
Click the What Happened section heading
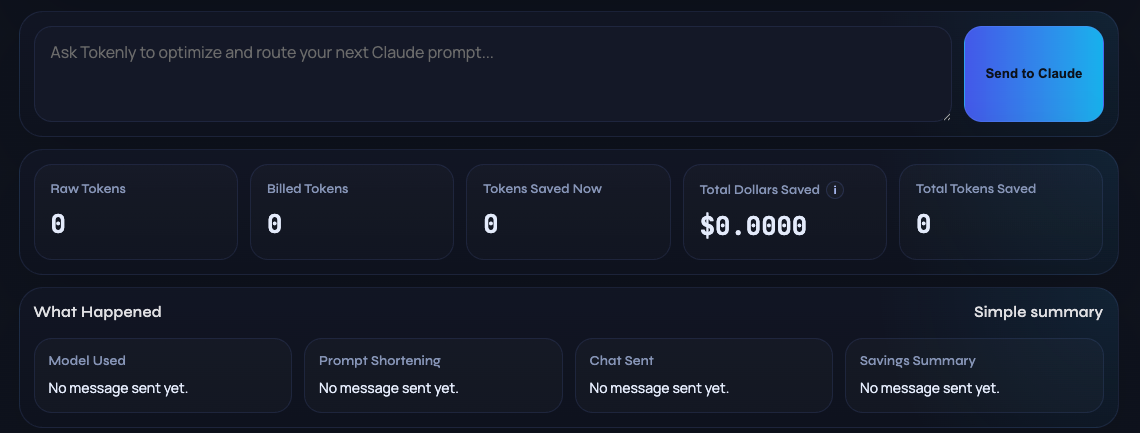[98, 312]
